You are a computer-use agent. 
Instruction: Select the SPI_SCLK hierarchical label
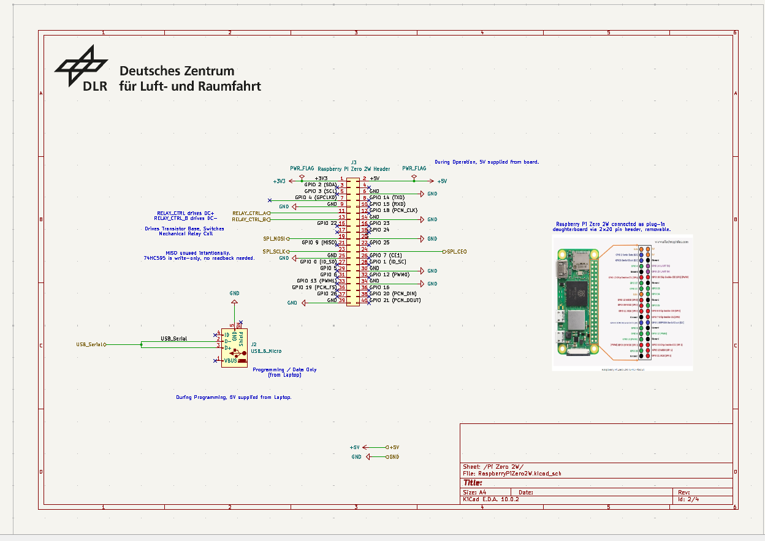(x=276, y=252)
